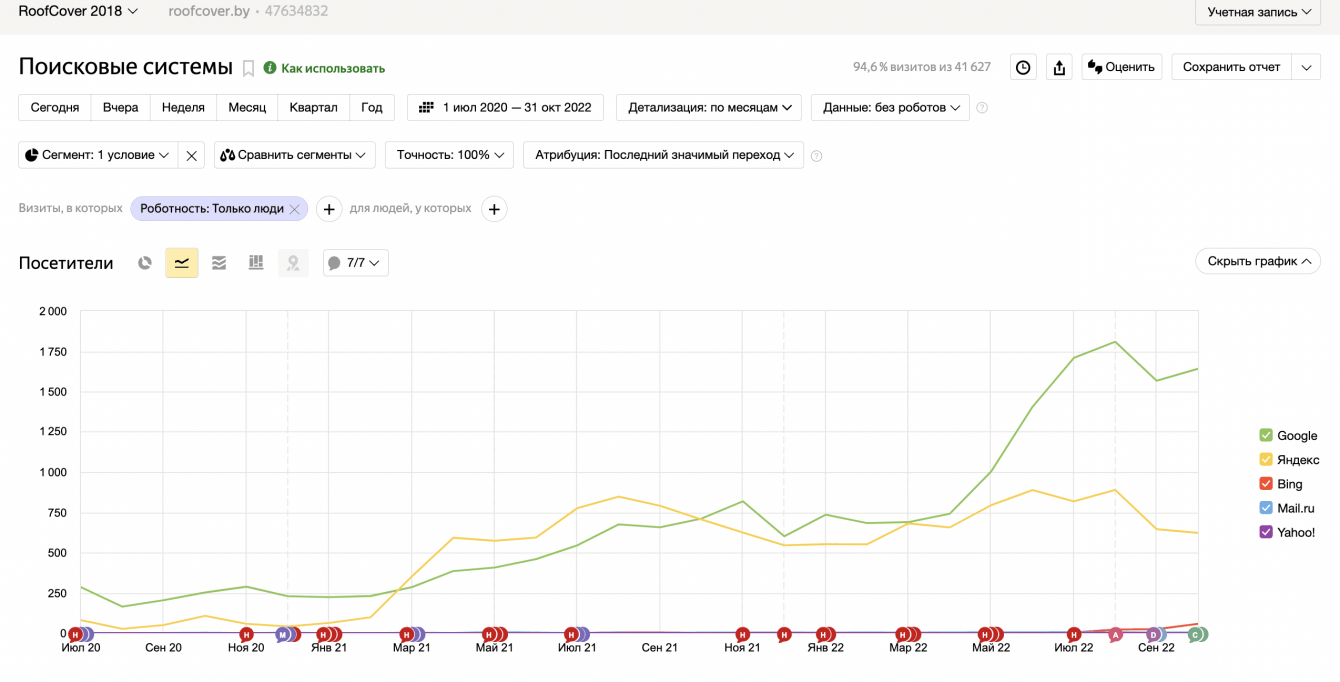Toggle Google series checkbox in legend
The image size is (1340, 682).
(x=1266, y=435)
